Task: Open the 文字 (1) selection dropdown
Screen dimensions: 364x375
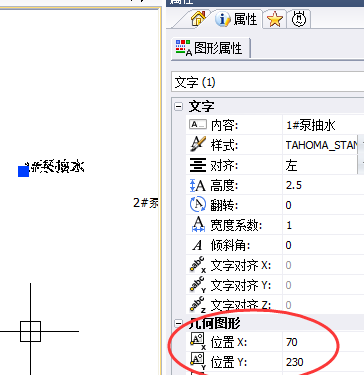Action: [x=267, y=82]
